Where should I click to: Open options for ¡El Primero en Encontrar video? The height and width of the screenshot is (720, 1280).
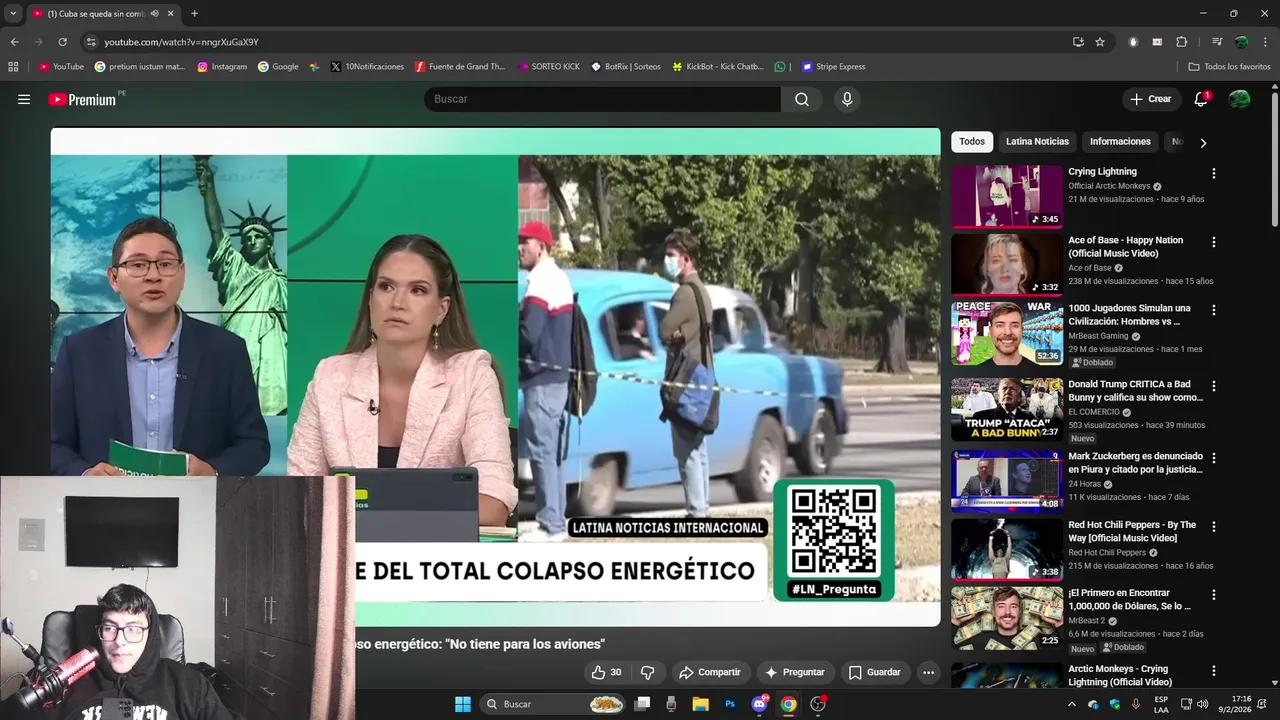tap(1214, 594)
